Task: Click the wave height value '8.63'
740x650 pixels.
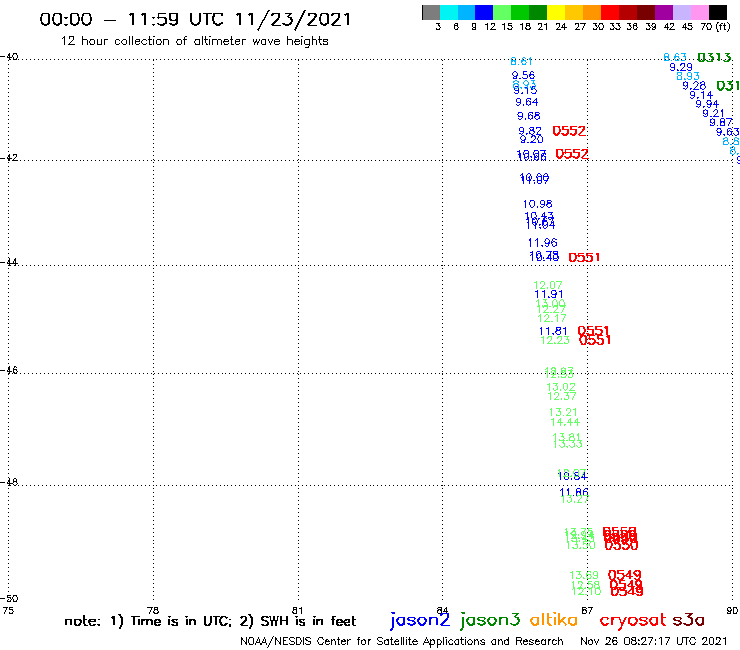Action: click(x=675, y=58)
